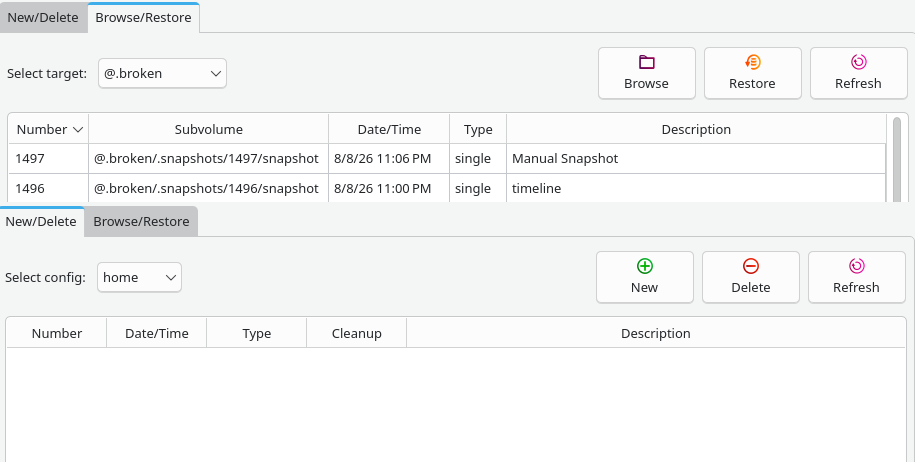Click the Browse button with folder icon

[x=647, y=74]
